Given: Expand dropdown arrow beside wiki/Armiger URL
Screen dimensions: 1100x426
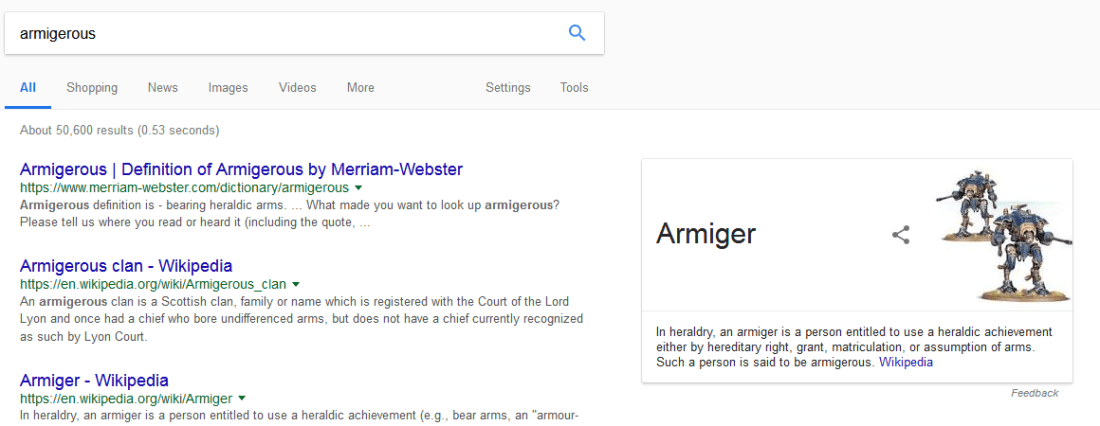Looking at the screenshot, I should pyautogui.click(x=241, y=399).
